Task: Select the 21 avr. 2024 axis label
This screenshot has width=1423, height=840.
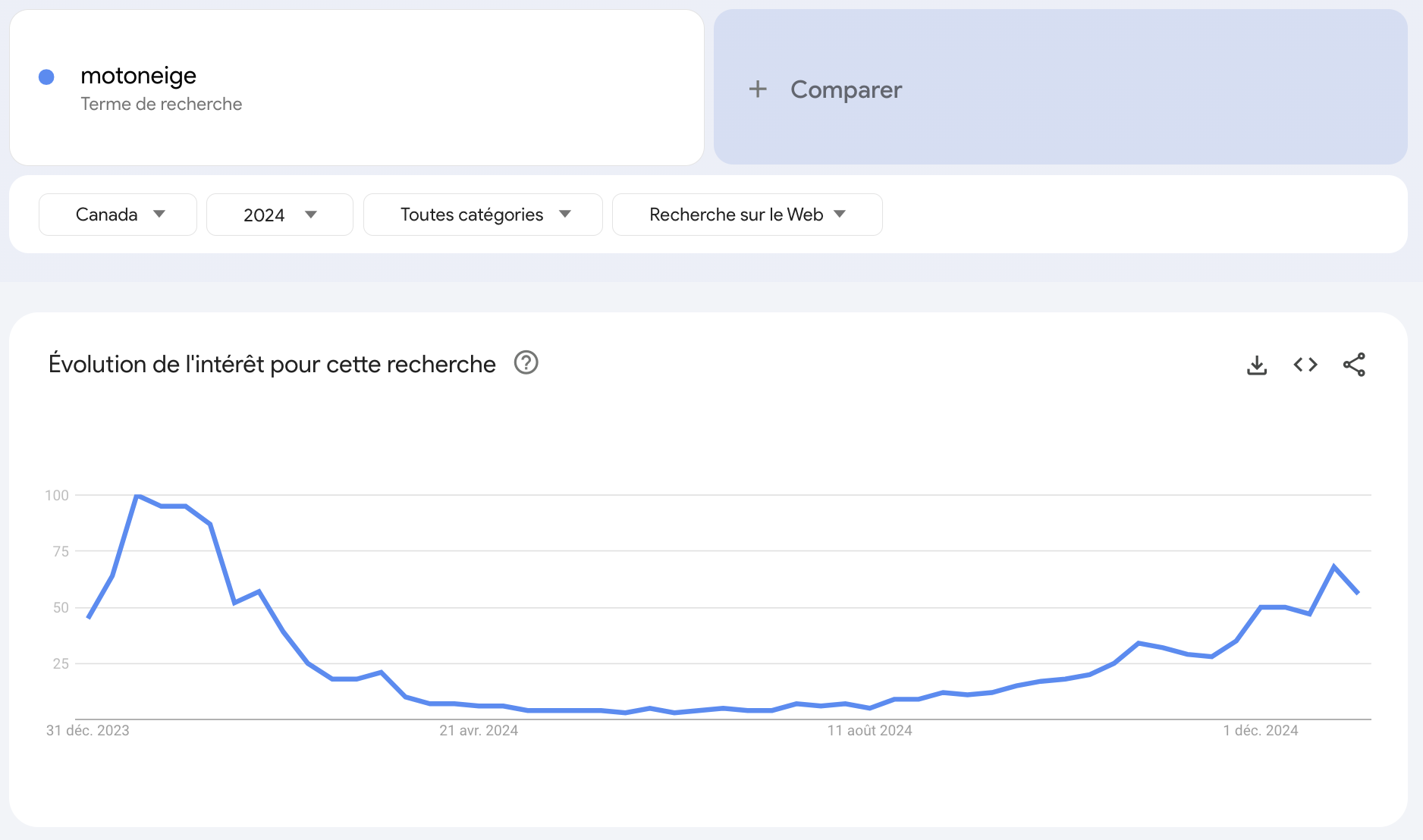Action: point(479,730)
